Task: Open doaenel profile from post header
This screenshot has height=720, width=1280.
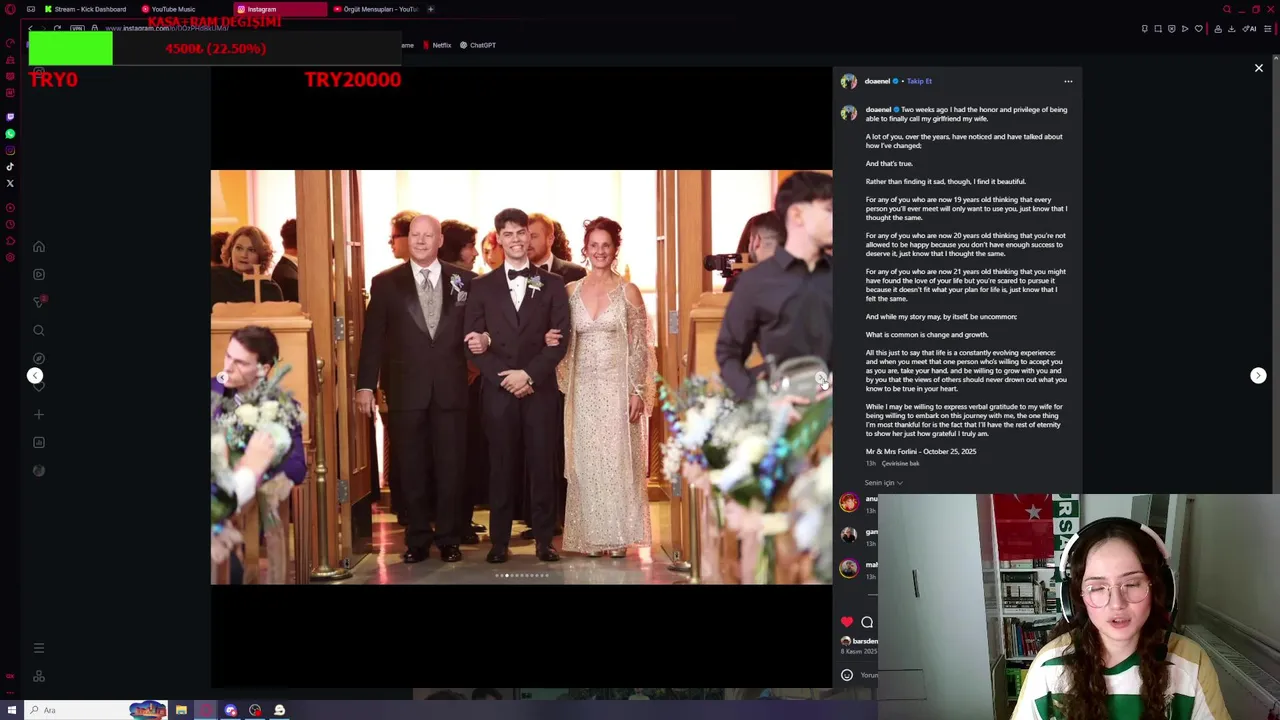Action: click(x=877, y=81)
